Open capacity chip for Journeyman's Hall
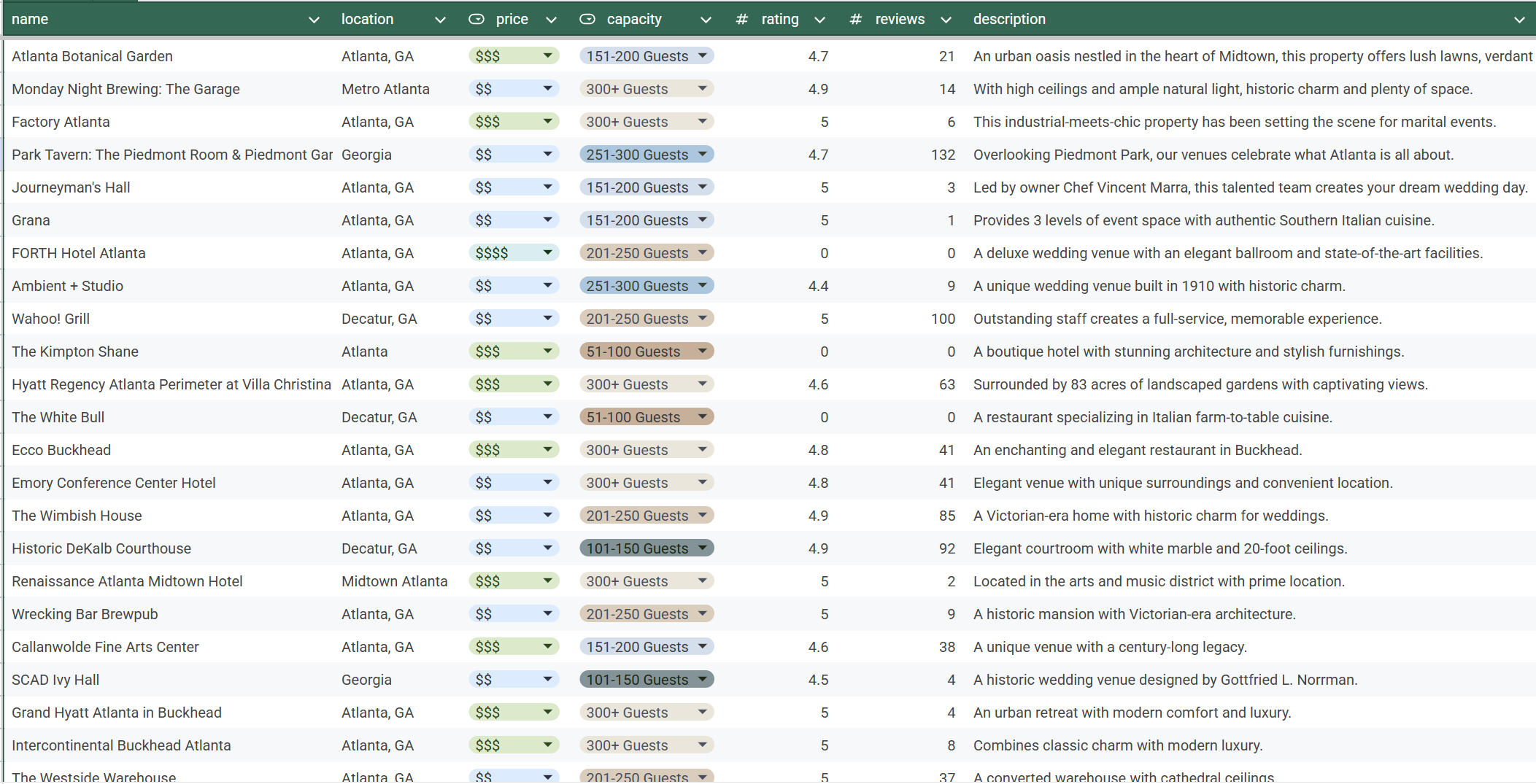Viewport: 1536px width, 784px height. pyautogui.click(x=647, y=187)
